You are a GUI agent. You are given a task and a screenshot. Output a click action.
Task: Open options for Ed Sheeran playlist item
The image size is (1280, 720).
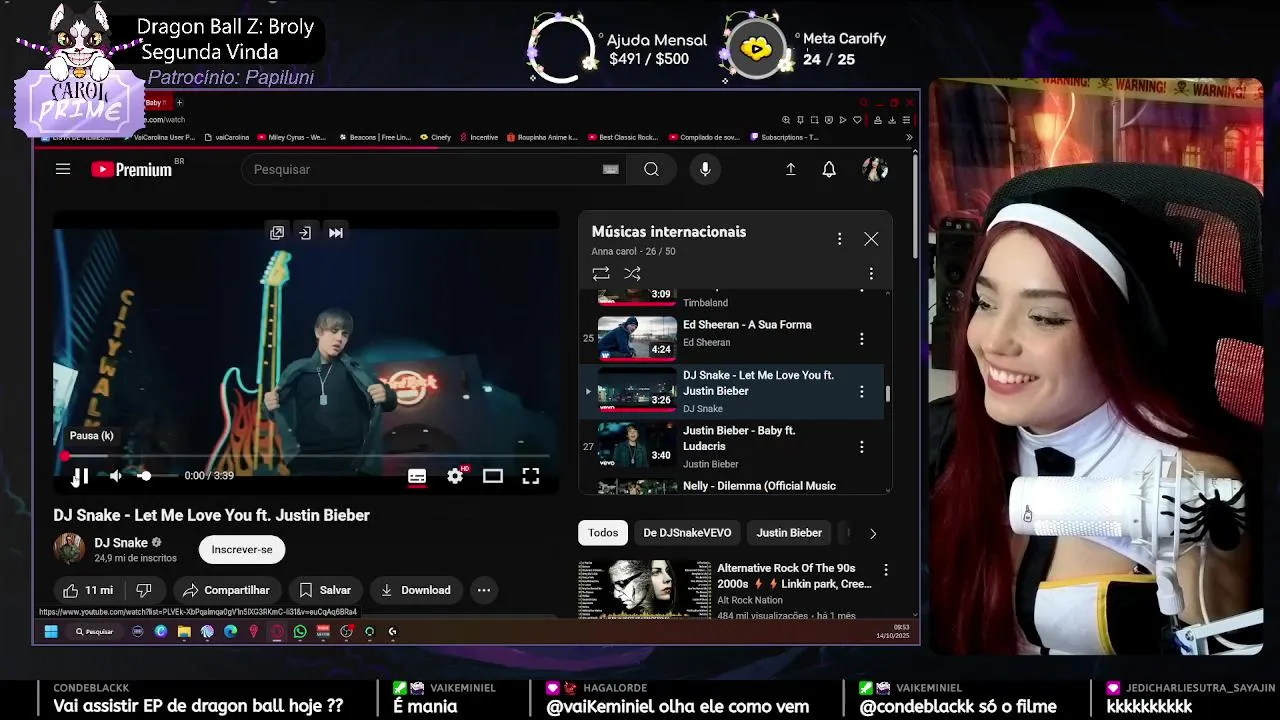(x=861, y=339)
